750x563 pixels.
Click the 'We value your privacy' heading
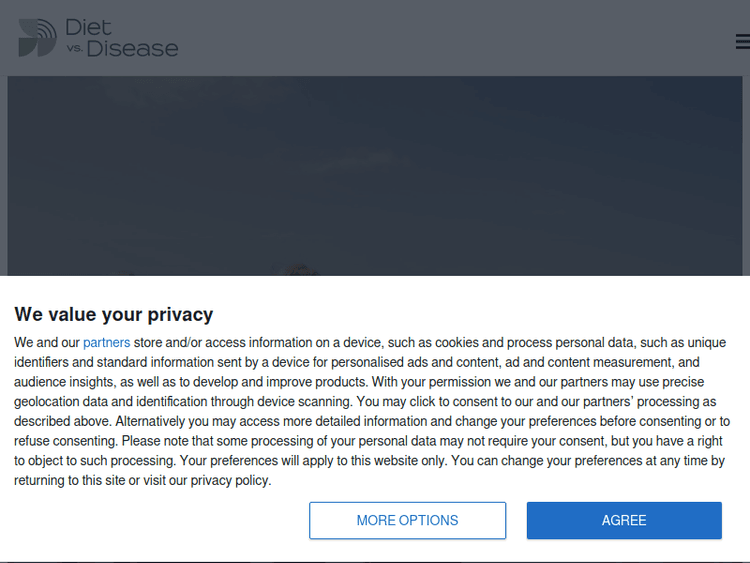(x=114, y=314)
